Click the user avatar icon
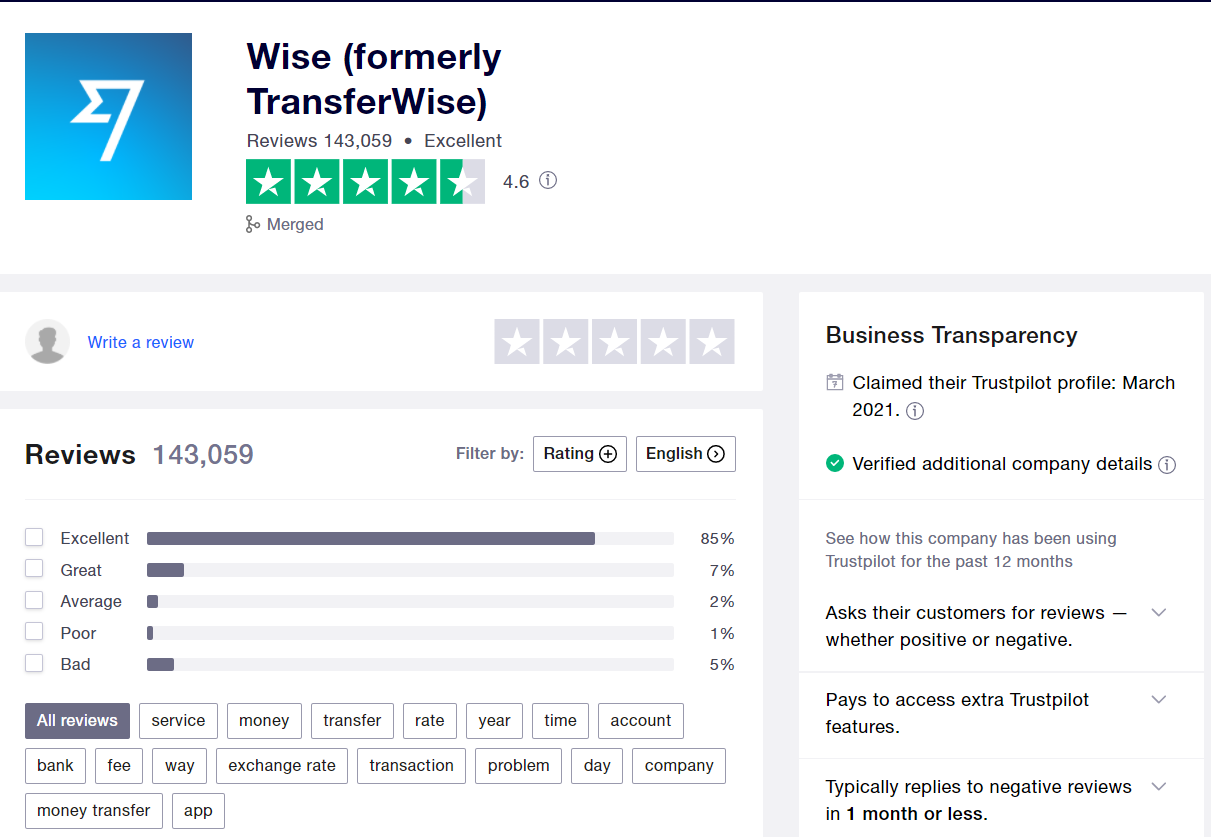The image size is (1211, 837). [x=47, y=342]
